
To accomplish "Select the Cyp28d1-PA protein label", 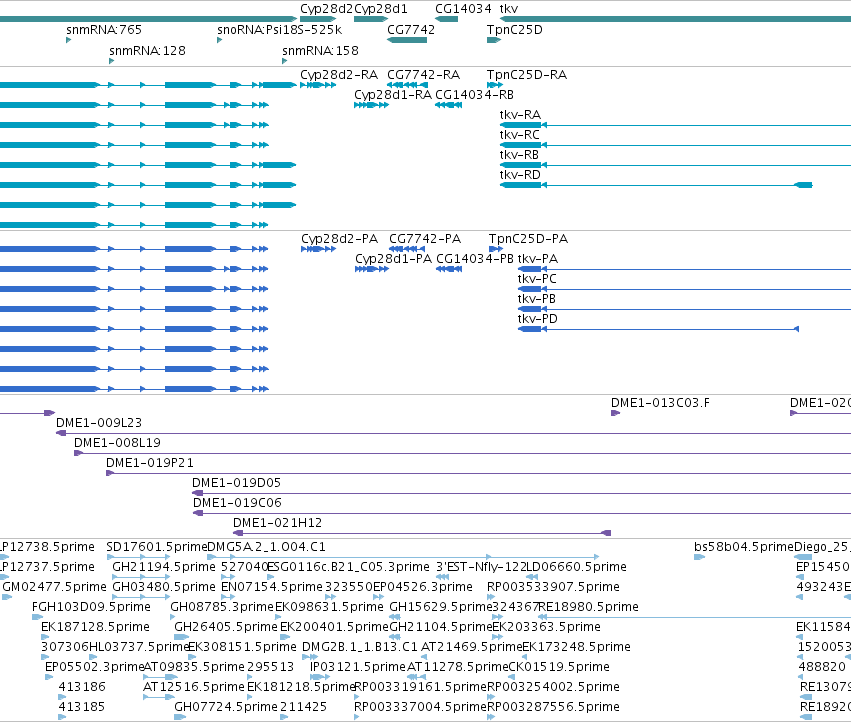I will point(393,259).
